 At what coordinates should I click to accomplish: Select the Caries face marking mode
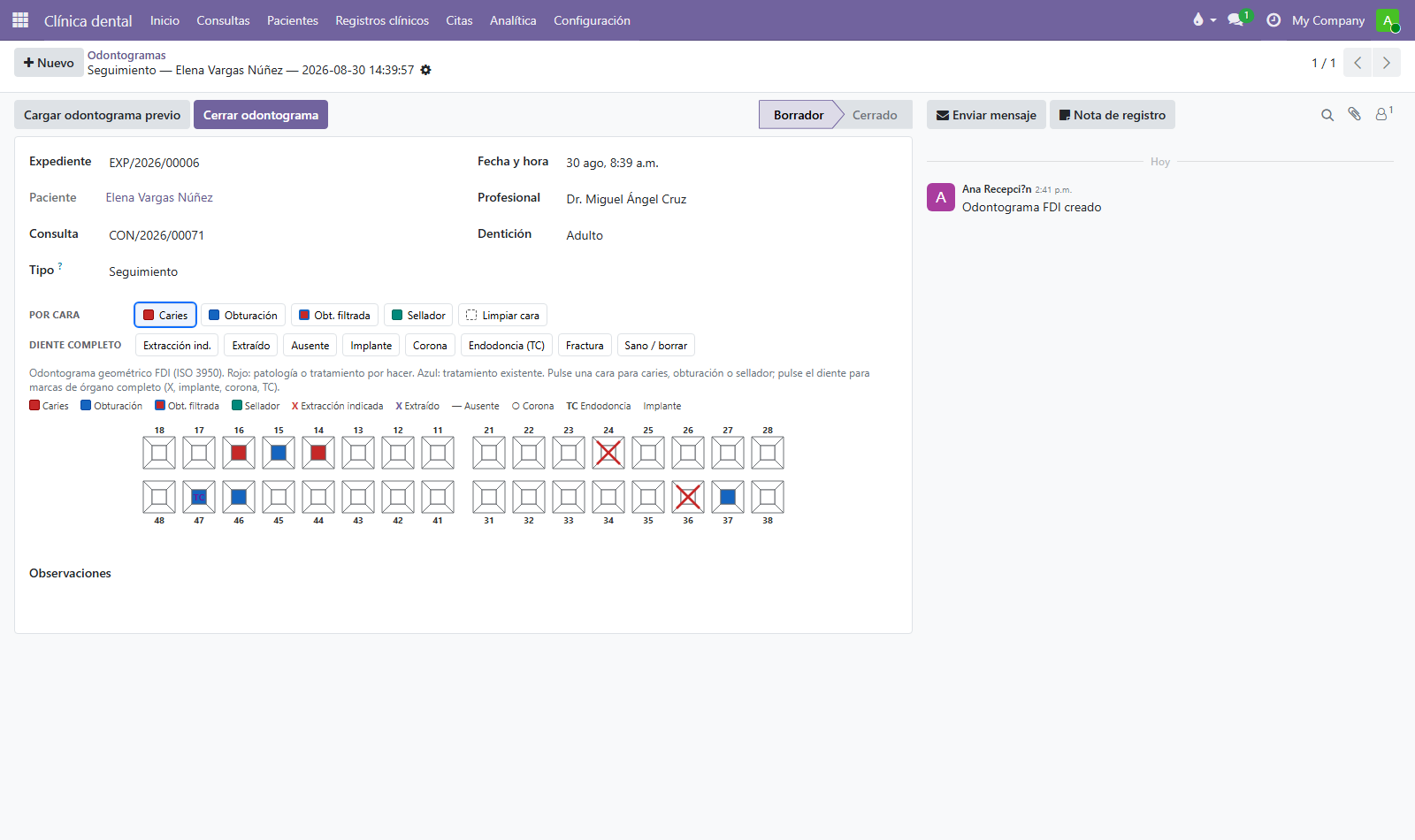pos(165,315)
